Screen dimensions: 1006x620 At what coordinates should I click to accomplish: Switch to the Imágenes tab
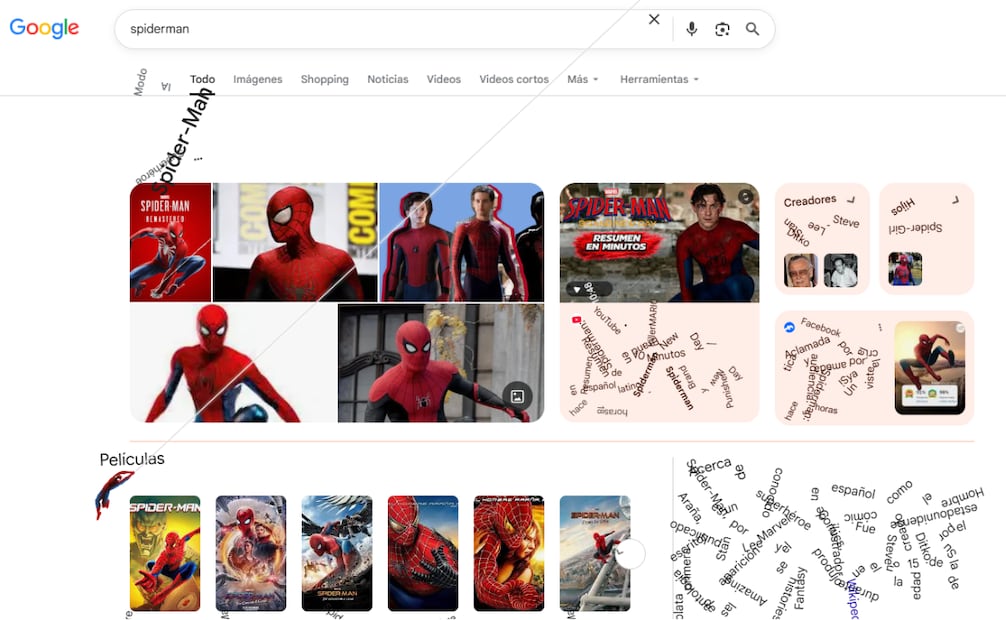(257, 79)
